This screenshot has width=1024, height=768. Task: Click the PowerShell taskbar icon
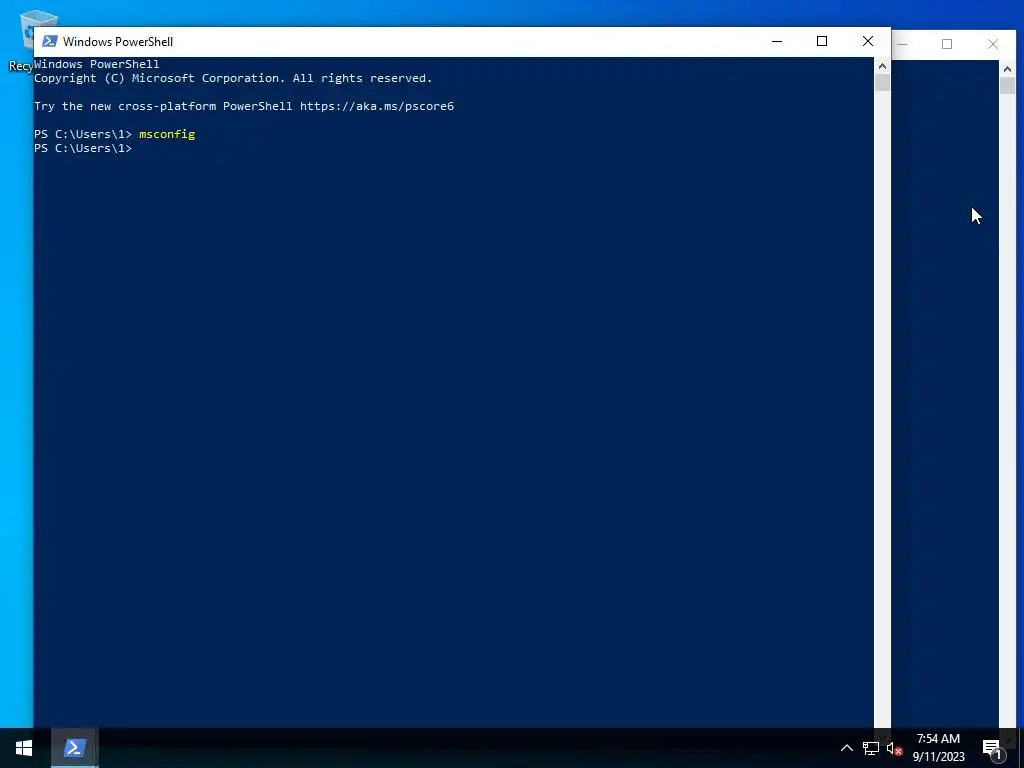point(74,748)
